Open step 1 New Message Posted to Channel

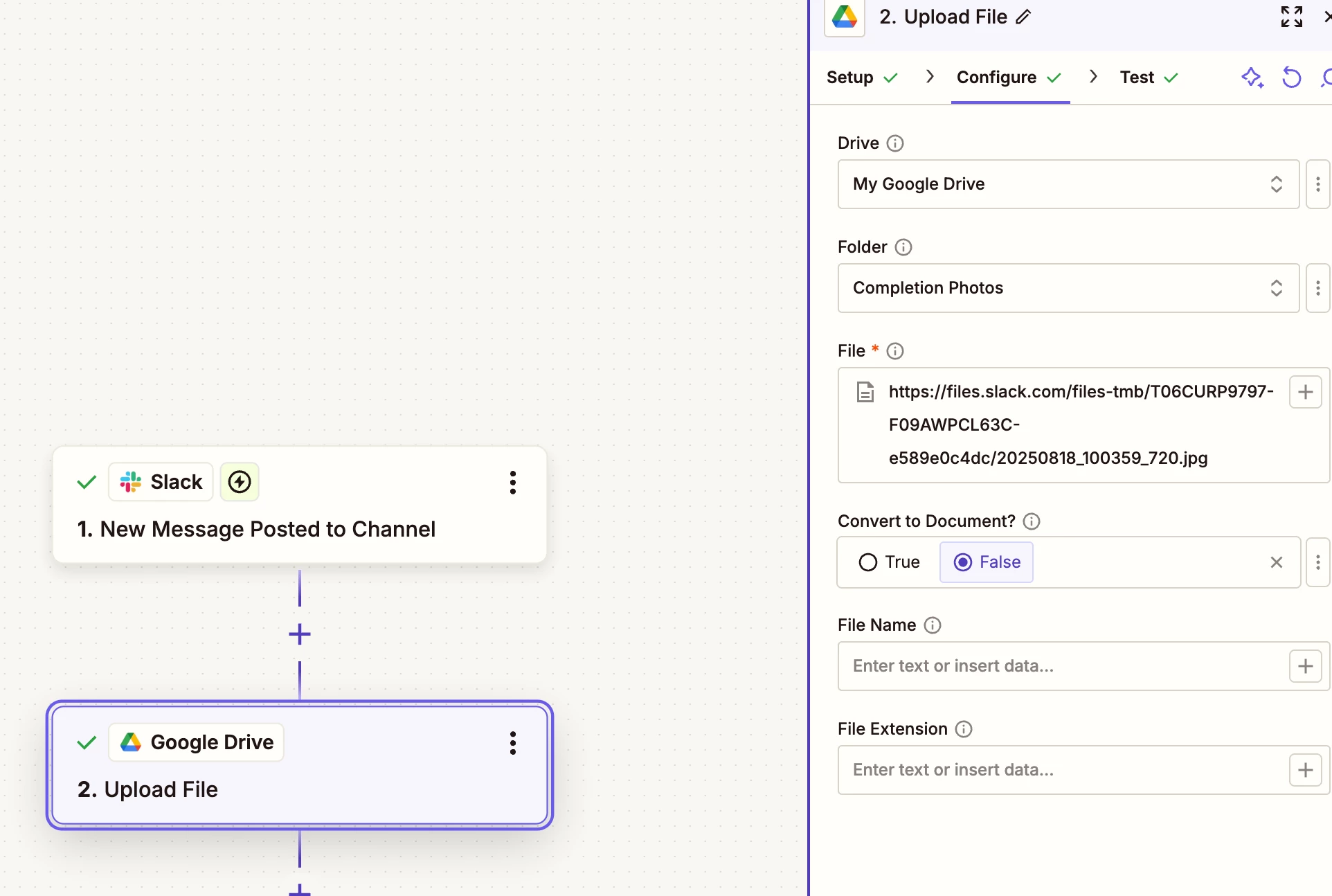click(300, 505)
